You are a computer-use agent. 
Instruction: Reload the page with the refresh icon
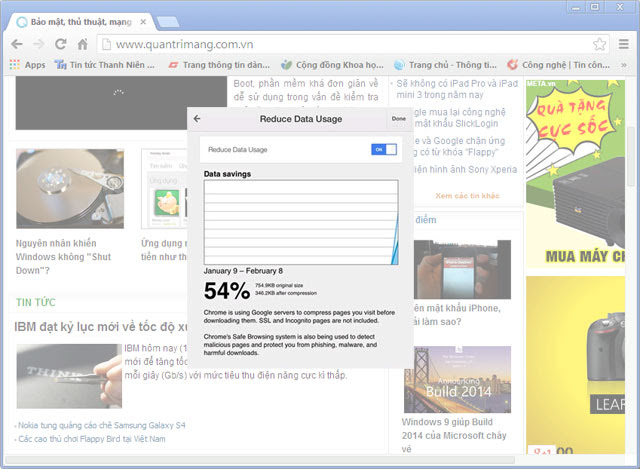pyautogui.click(x=61, y=44)
